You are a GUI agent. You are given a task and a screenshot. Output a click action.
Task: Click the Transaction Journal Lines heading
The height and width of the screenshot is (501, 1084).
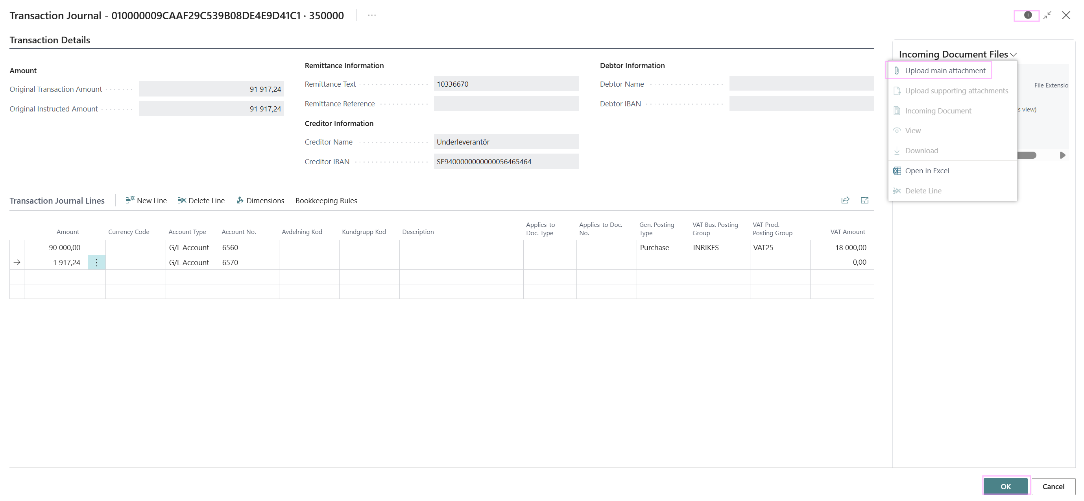coord(57,200)
